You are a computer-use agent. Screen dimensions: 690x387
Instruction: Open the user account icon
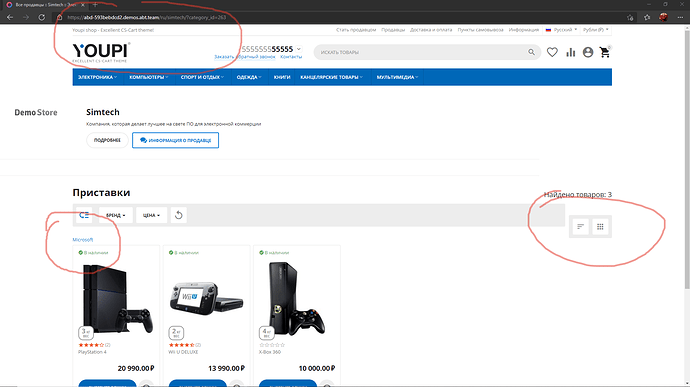click(588, 52)
